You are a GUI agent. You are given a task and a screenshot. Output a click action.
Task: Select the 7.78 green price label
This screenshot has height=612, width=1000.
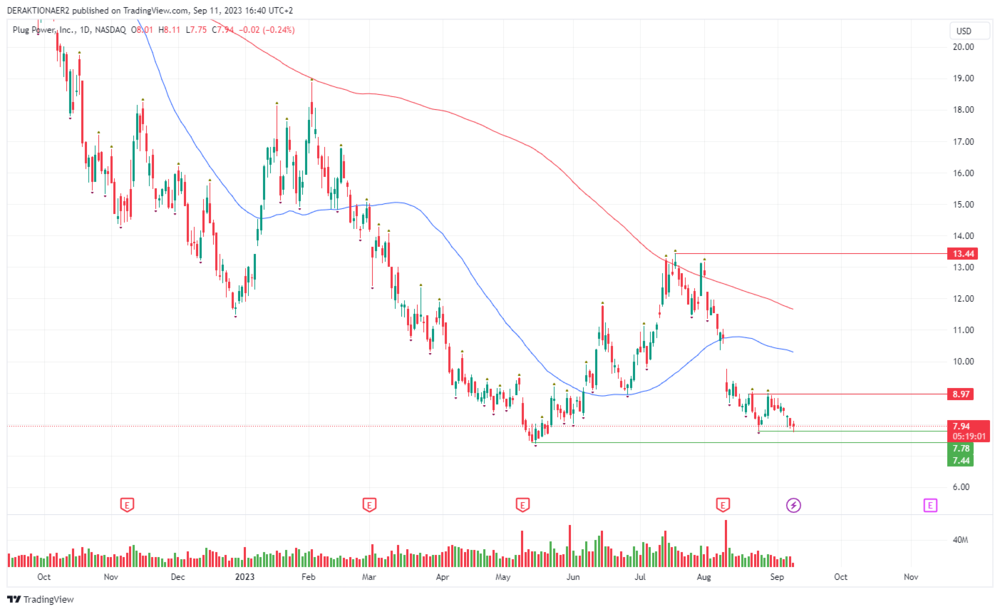[x=960, y=449]
